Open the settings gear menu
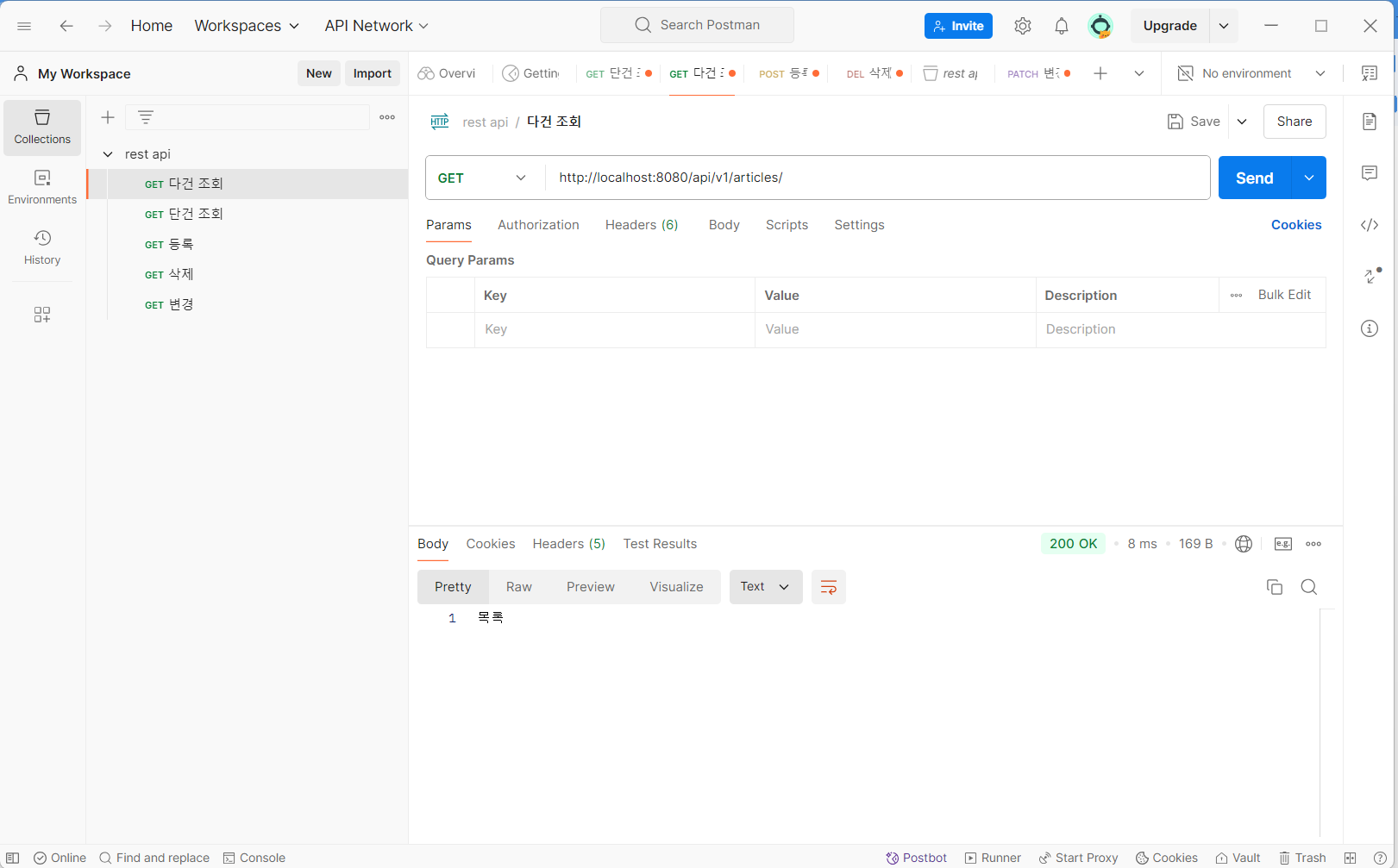The width and height of the screenshot is (1398, 868). point(1023,26)
